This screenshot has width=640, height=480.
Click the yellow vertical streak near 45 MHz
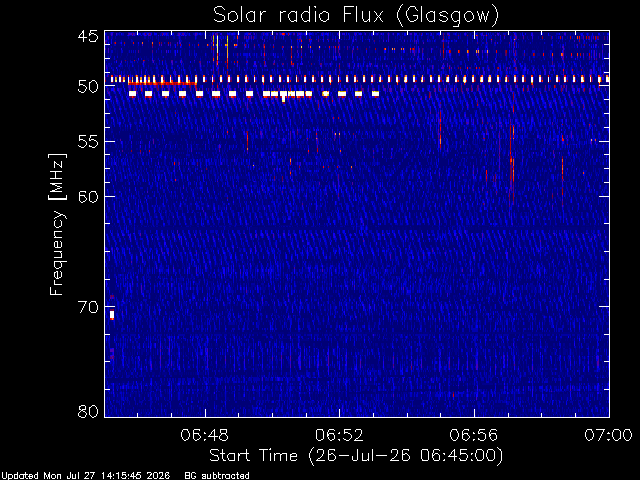tap(217, 49)
